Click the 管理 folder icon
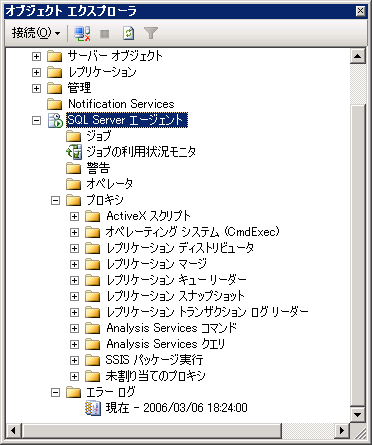372x445 pixels. pos(54,88)
